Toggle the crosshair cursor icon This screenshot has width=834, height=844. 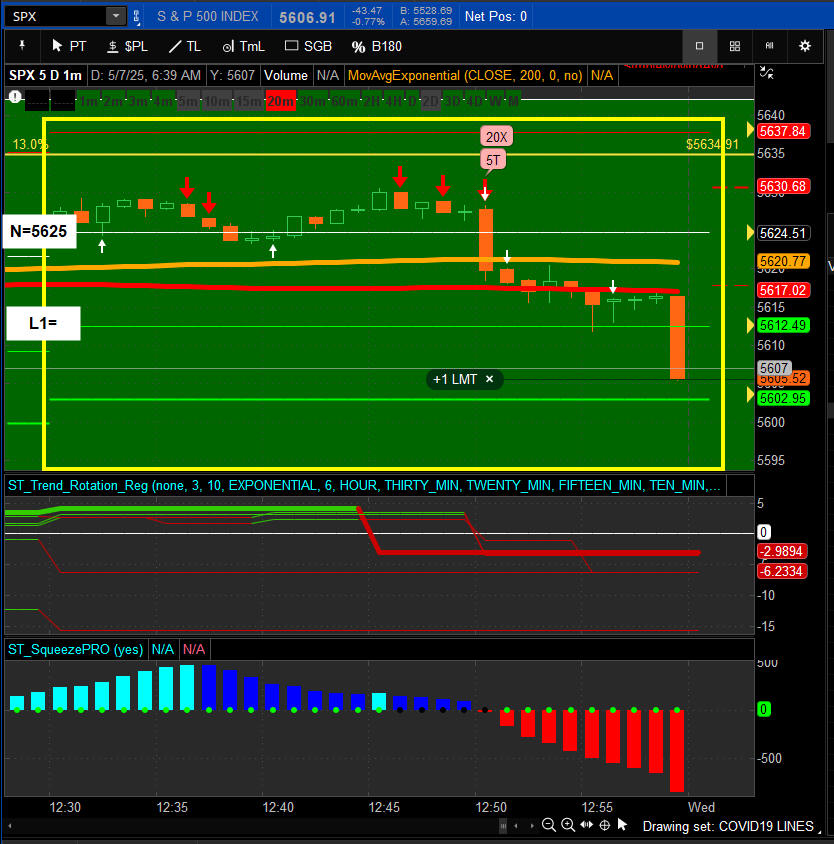(605, 825)
